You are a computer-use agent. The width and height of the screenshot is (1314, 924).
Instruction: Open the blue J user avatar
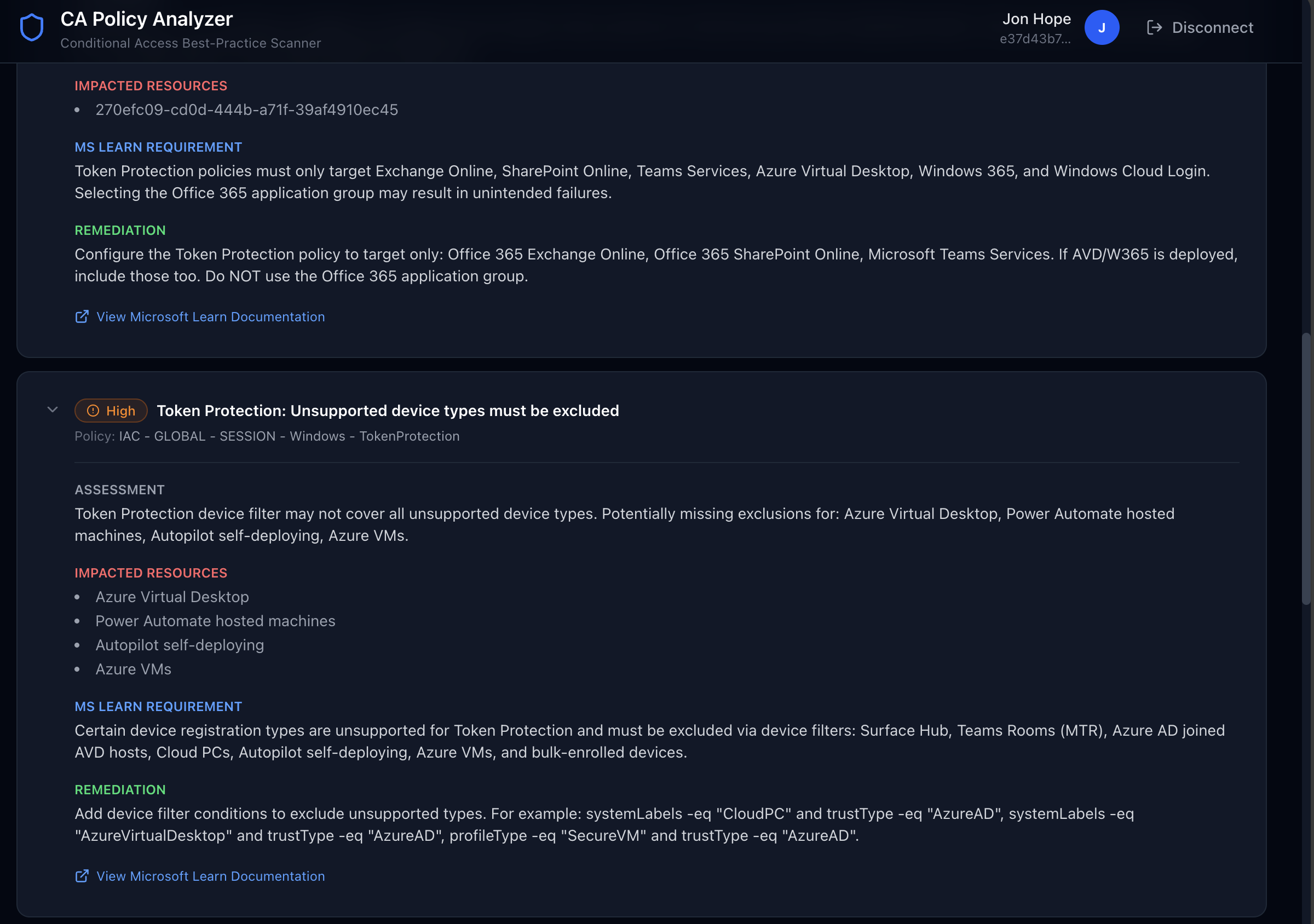point(1102,27)
